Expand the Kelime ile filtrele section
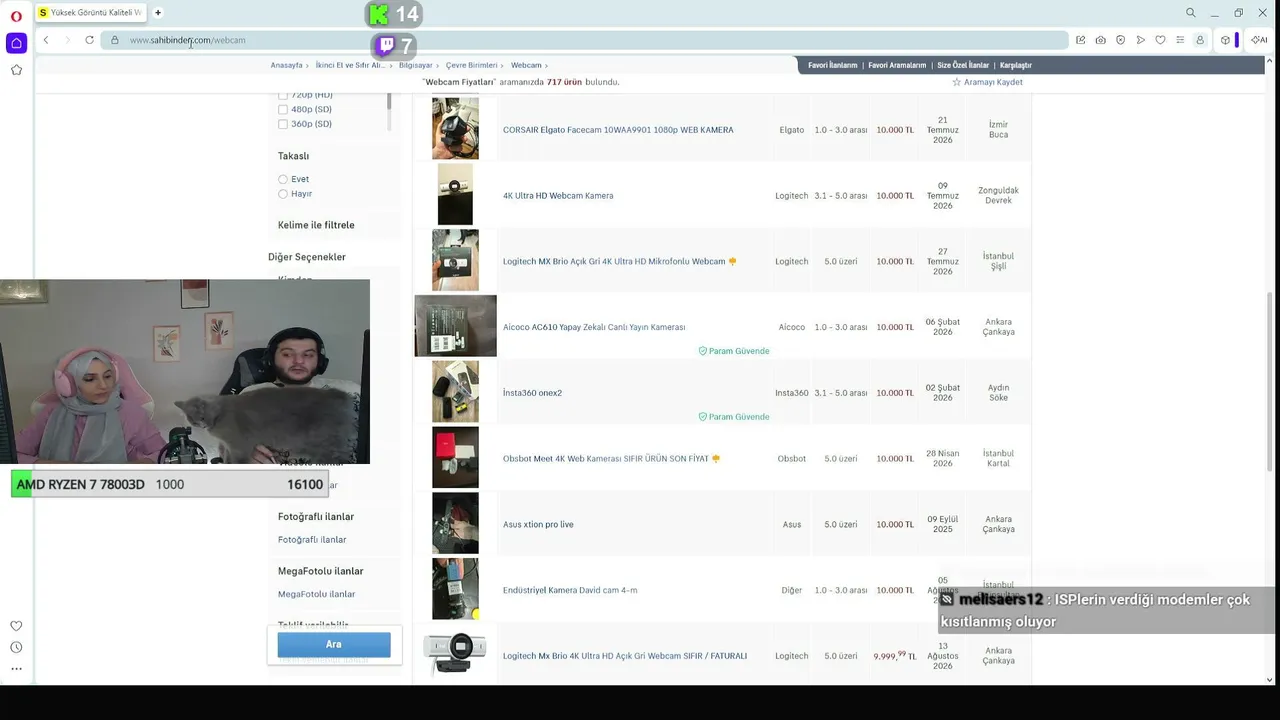 [x=316, y=225]
